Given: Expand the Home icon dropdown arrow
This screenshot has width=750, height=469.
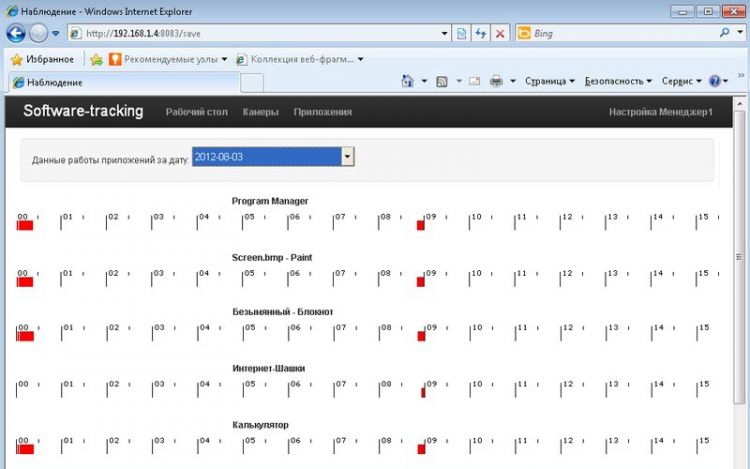Looking at the screenshot, I should (x=424, y=81).
